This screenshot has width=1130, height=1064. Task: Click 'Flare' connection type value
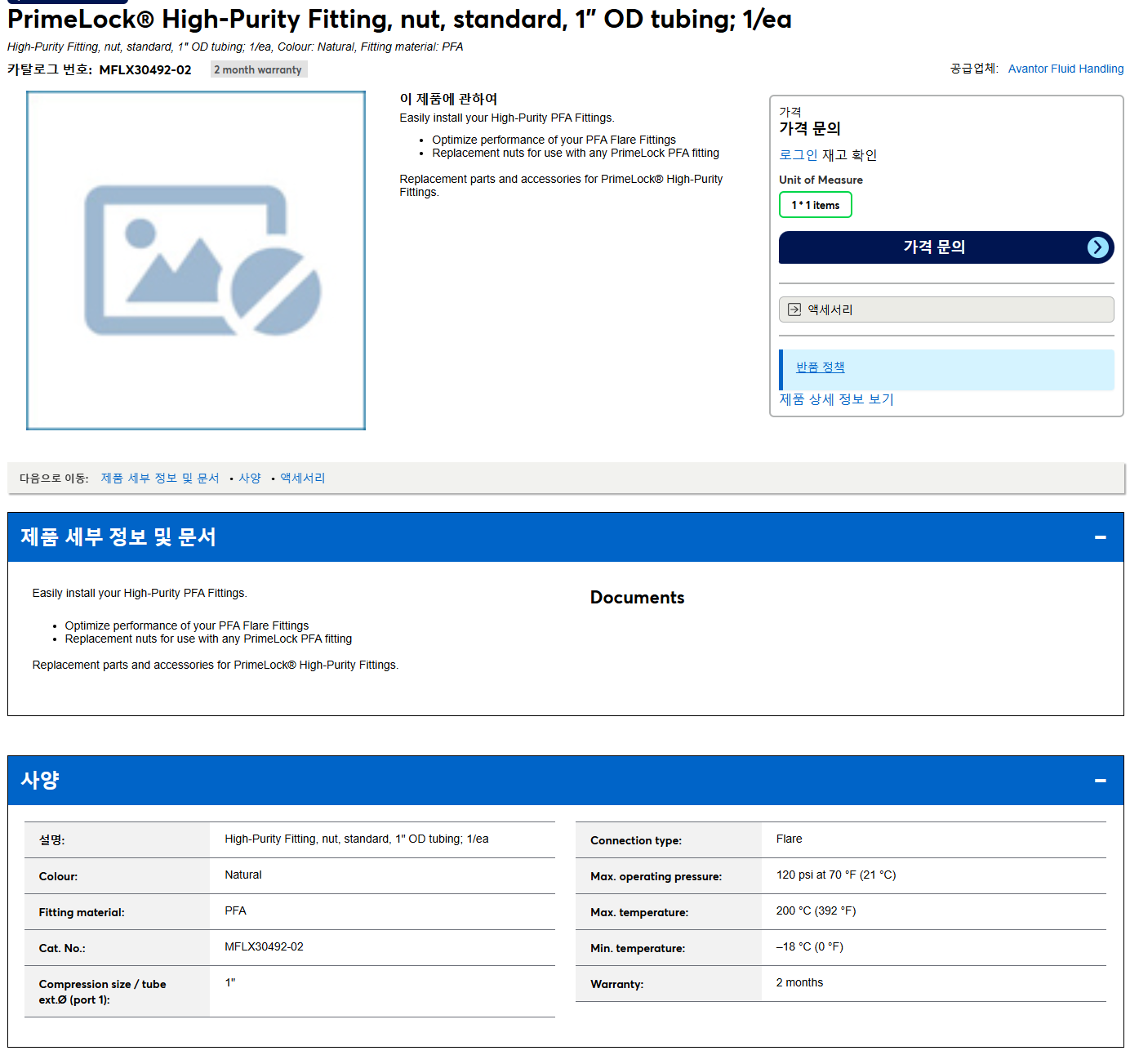pyautogui.click(x=789, y=839)
